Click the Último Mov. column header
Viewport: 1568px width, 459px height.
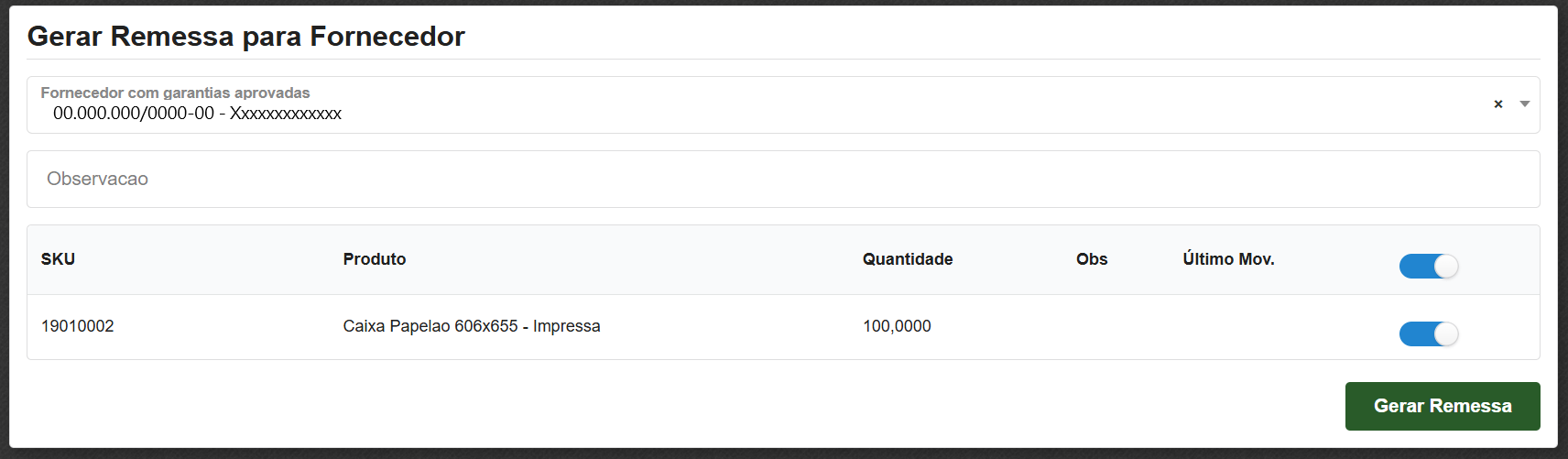coord(1227,259)
